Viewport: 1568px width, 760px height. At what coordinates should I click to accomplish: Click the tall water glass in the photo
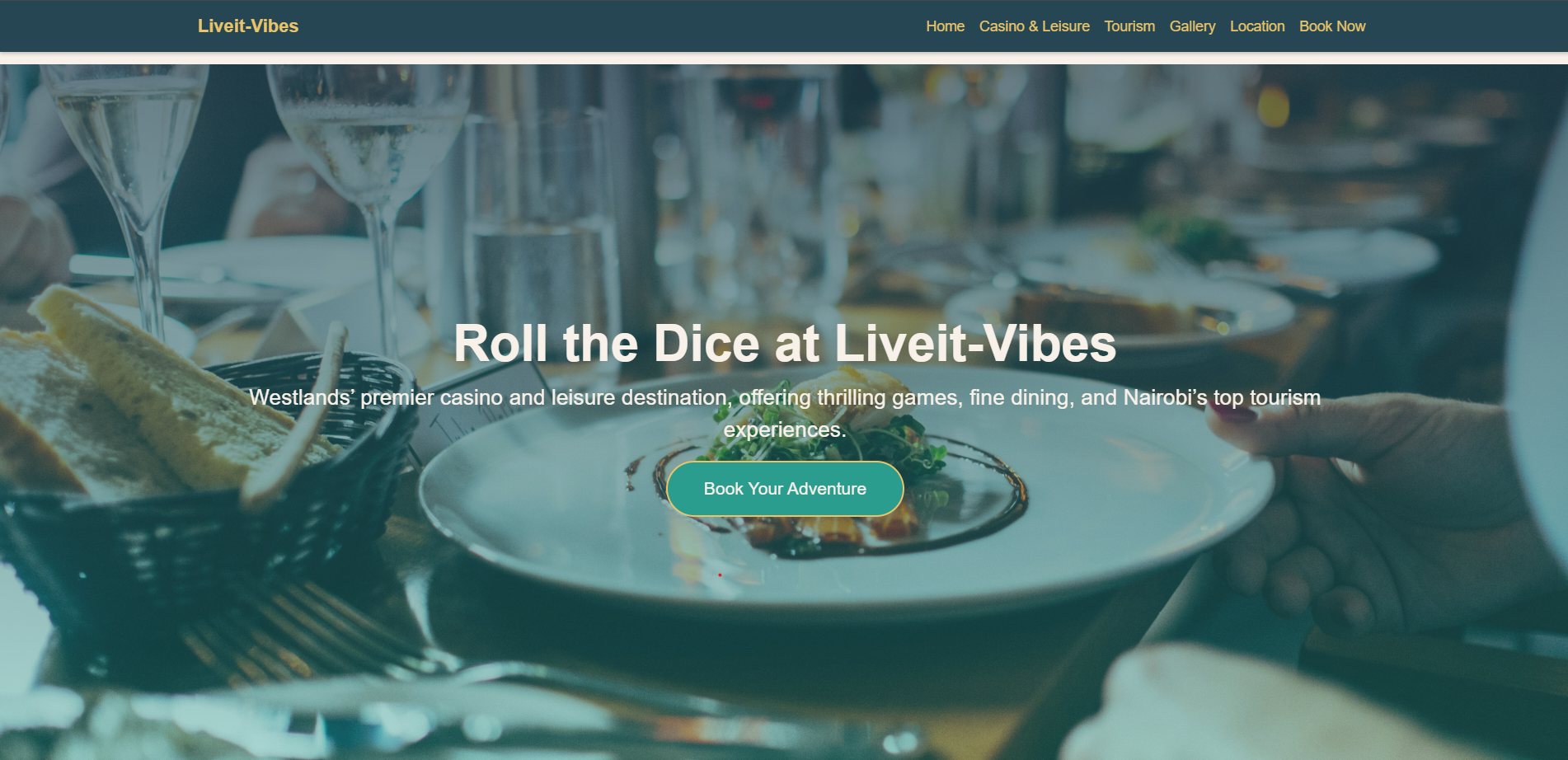(540, 239)
